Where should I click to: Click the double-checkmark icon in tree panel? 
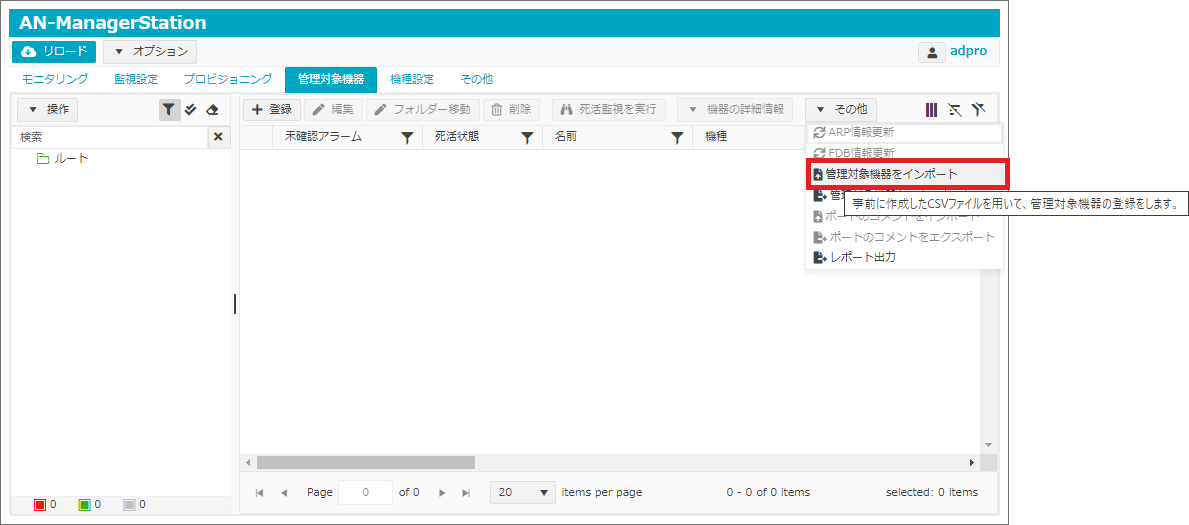pos(190,110)
